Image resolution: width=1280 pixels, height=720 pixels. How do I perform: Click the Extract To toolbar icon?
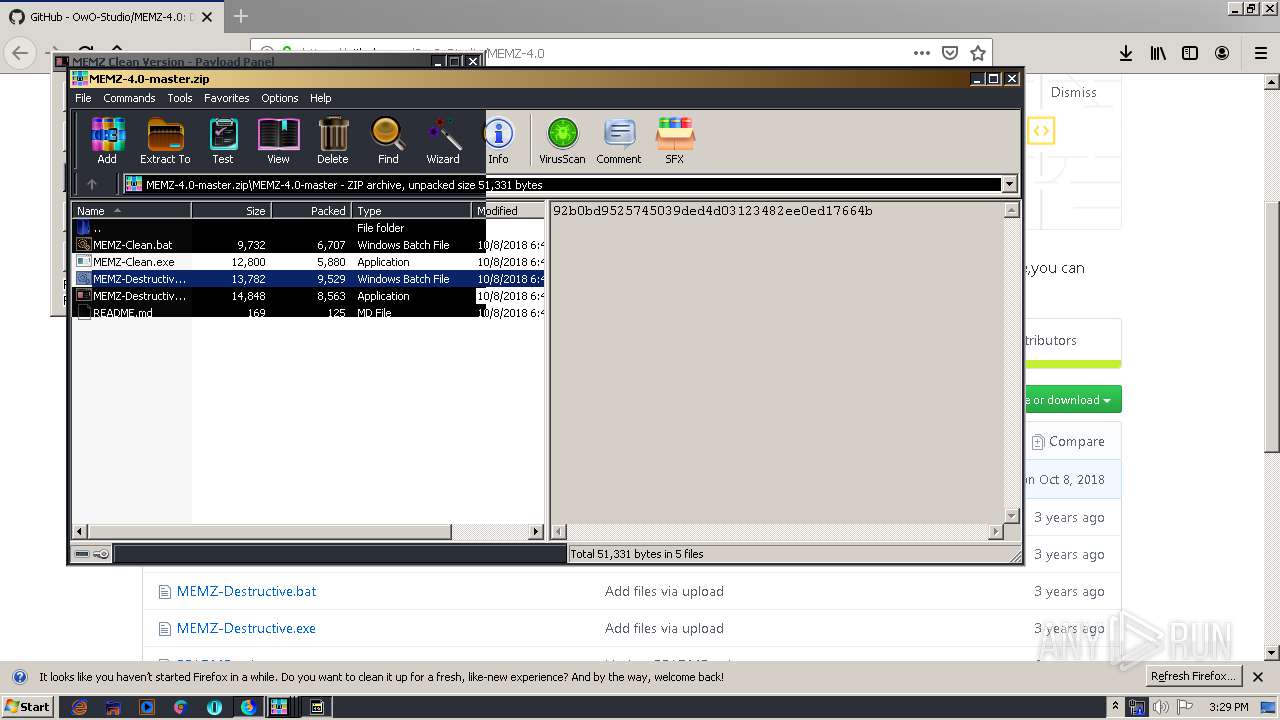point(165,140)
